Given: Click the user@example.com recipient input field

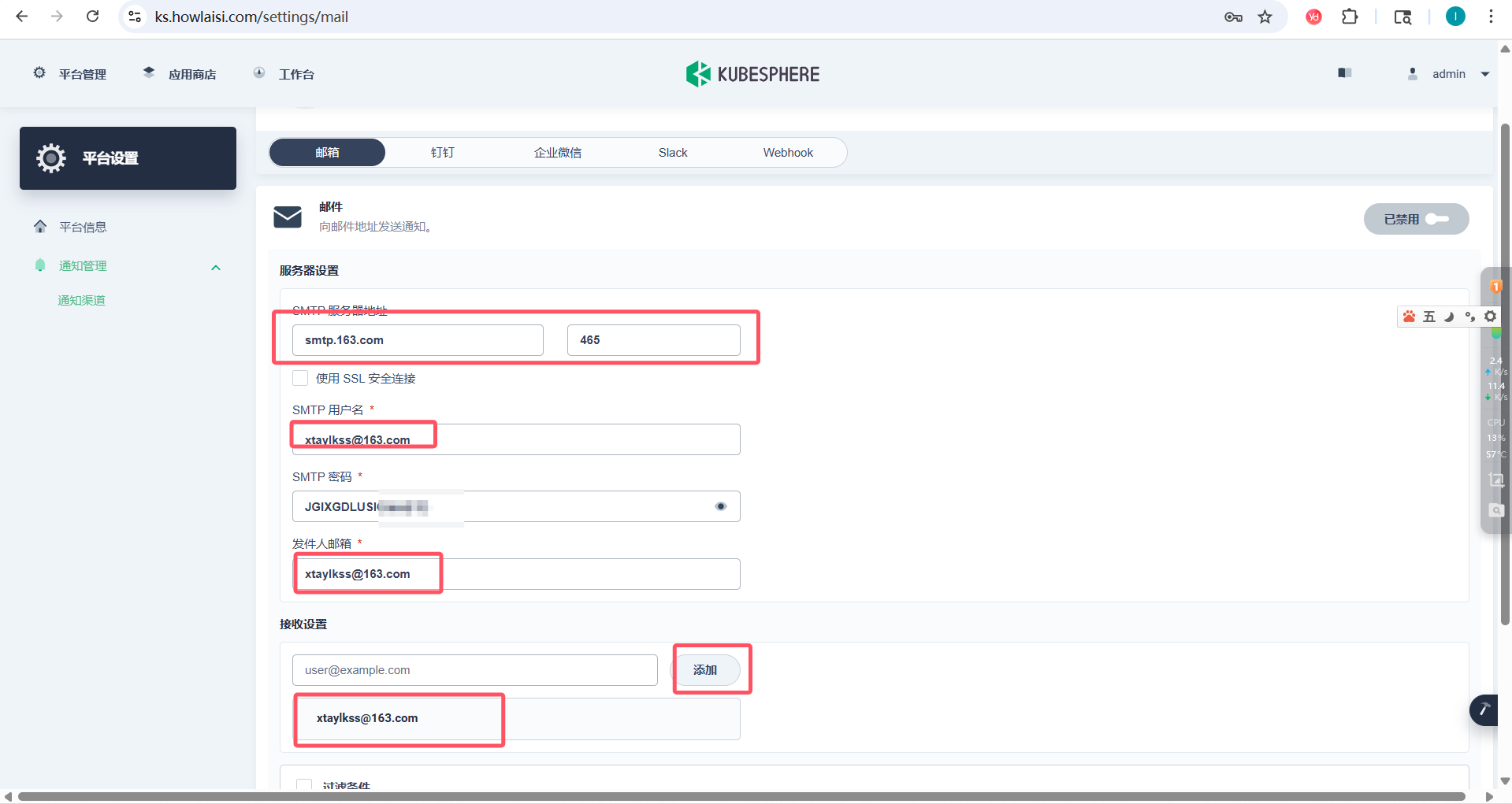Looking at the screenshot, I should coord(474,669).
